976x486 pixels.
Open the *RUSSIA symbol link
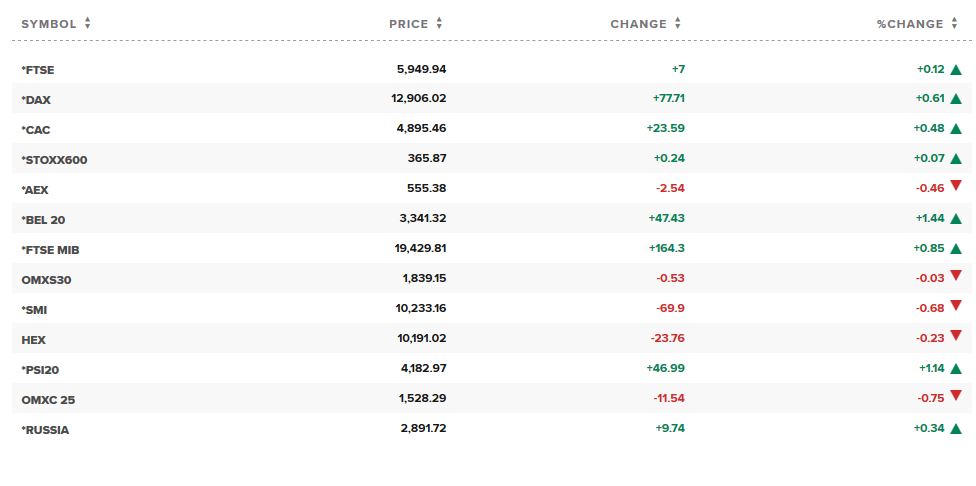(x=45, y=430)
